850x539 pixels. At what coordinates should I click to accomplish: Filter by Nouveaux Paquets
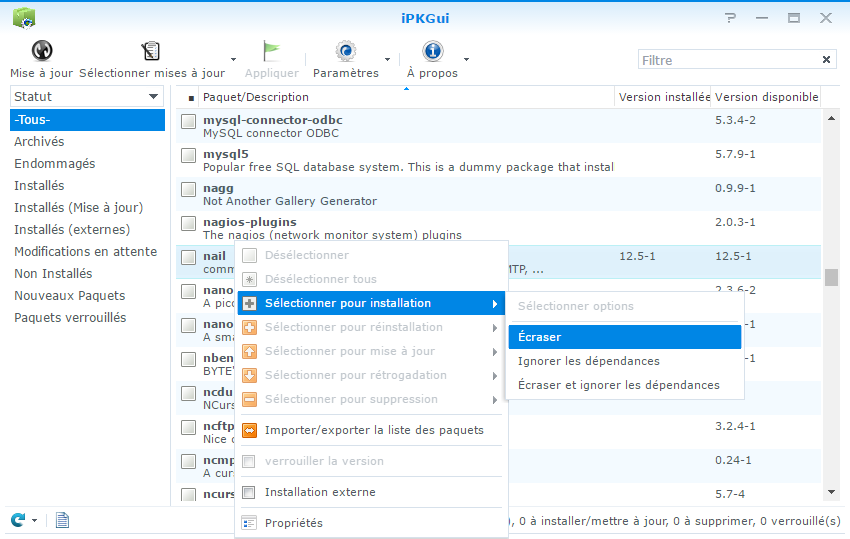[87, 296]
